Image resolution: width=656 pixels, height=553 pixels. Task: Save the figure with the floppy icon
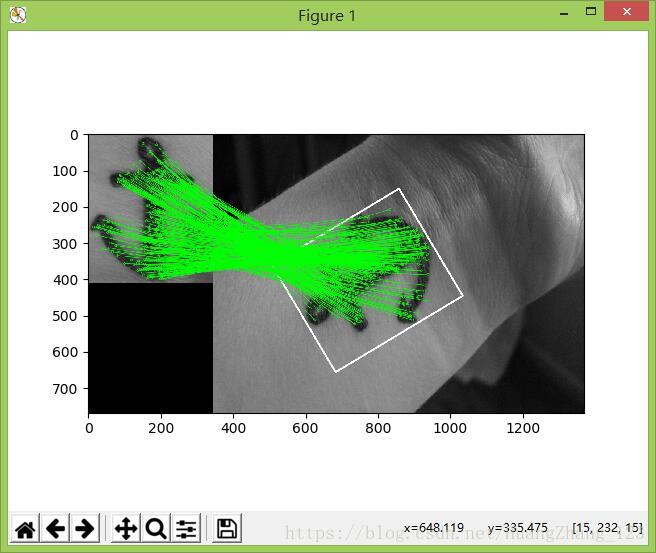[227, 528]
